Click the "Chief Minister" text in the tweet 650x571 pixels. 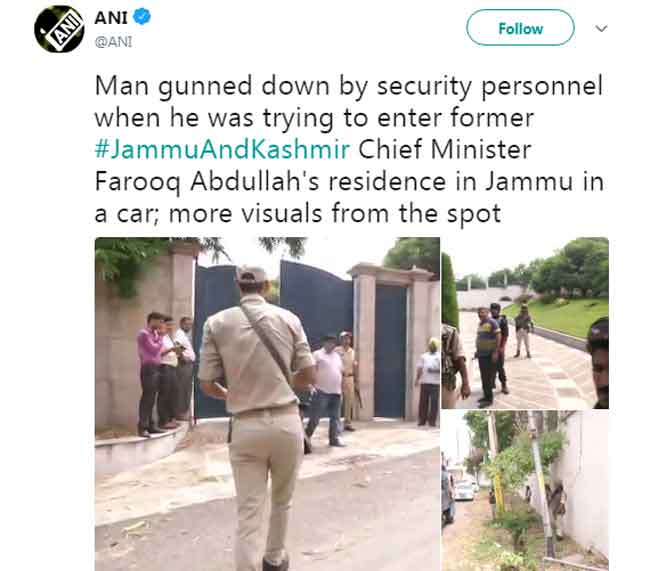coord(445,149)
